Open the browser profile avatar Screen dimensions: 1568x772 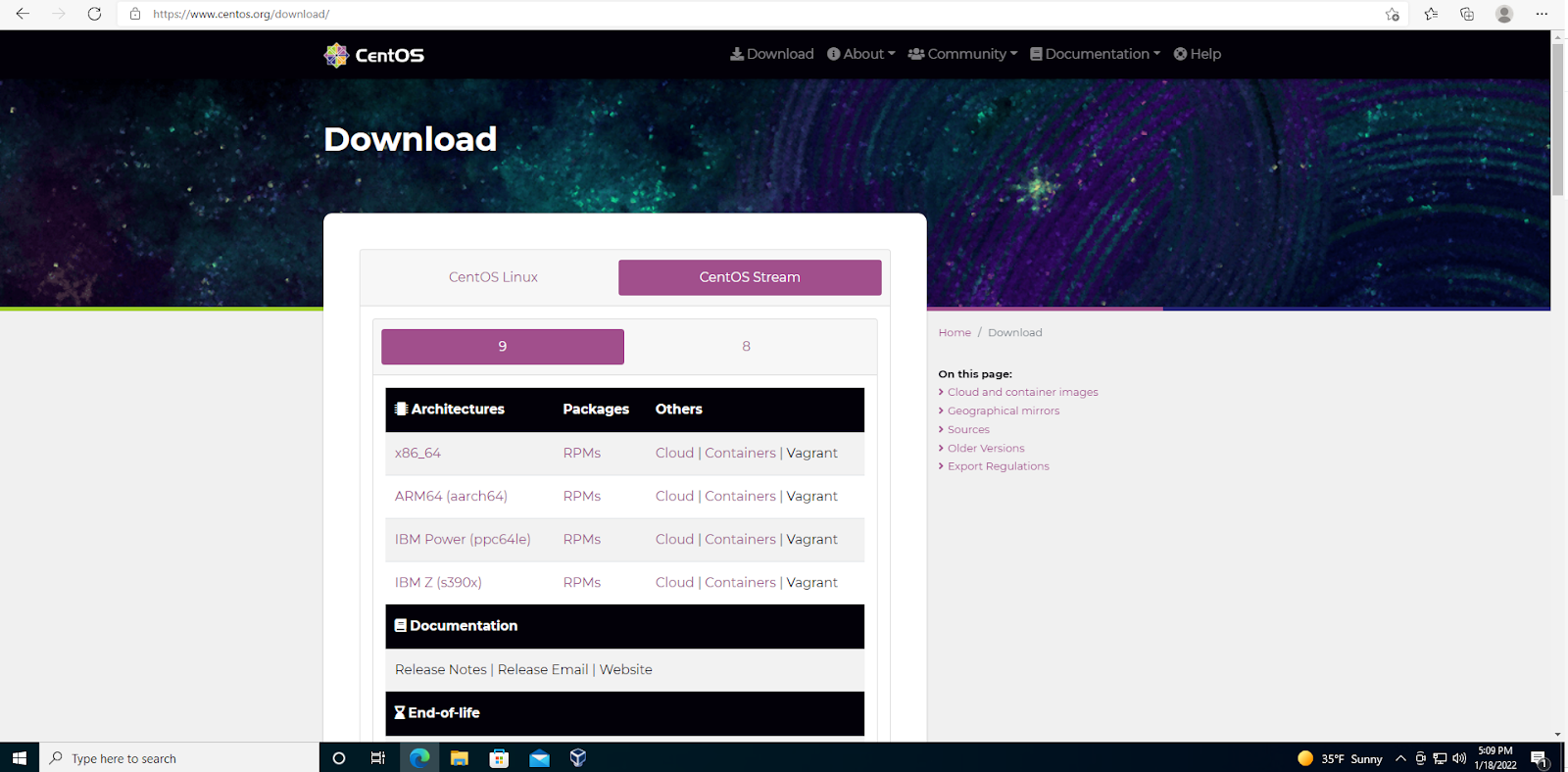click(1504, 14)
